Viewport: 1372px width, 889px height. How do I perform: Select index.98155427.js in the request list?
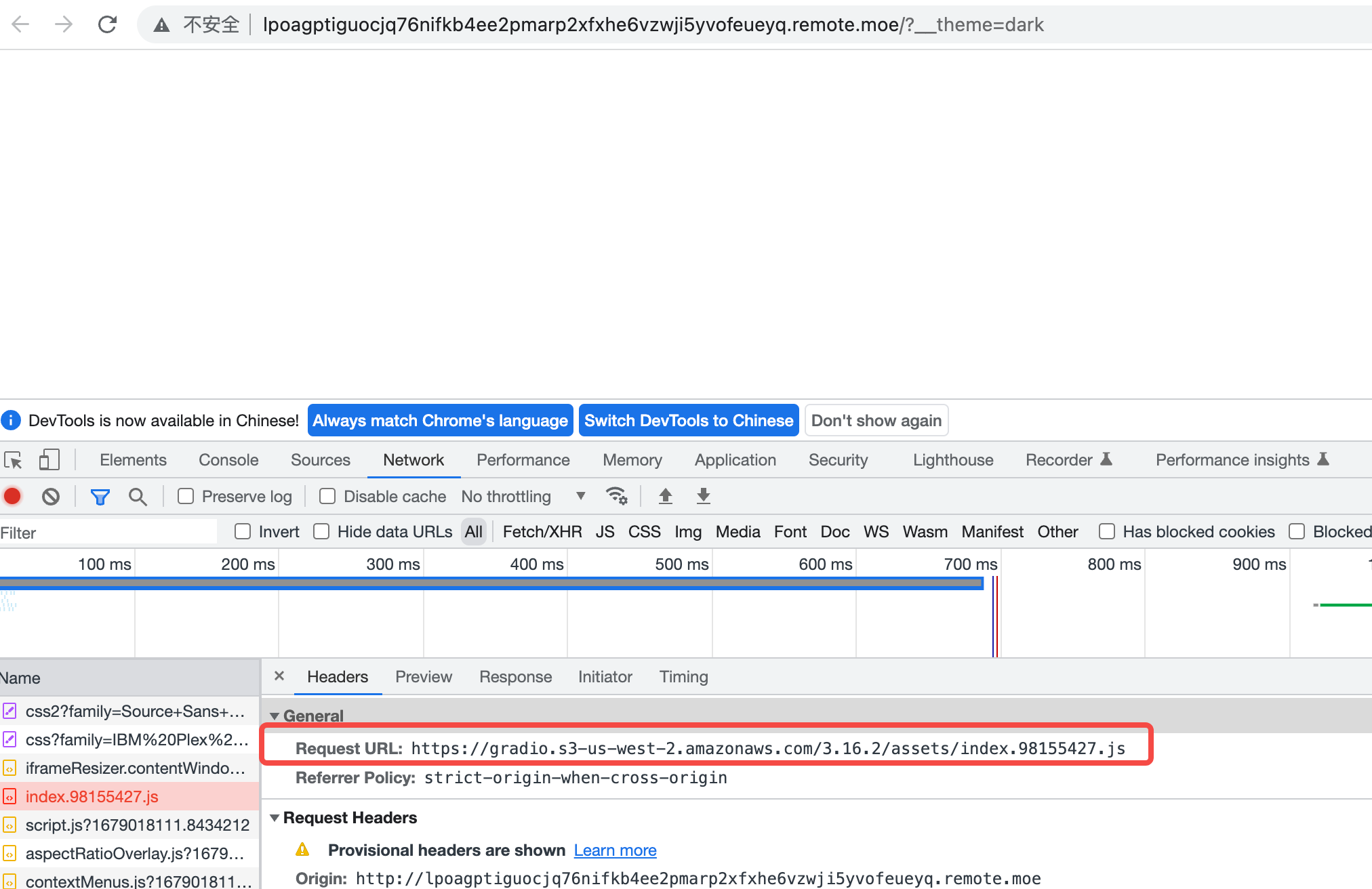pos(92,796)
